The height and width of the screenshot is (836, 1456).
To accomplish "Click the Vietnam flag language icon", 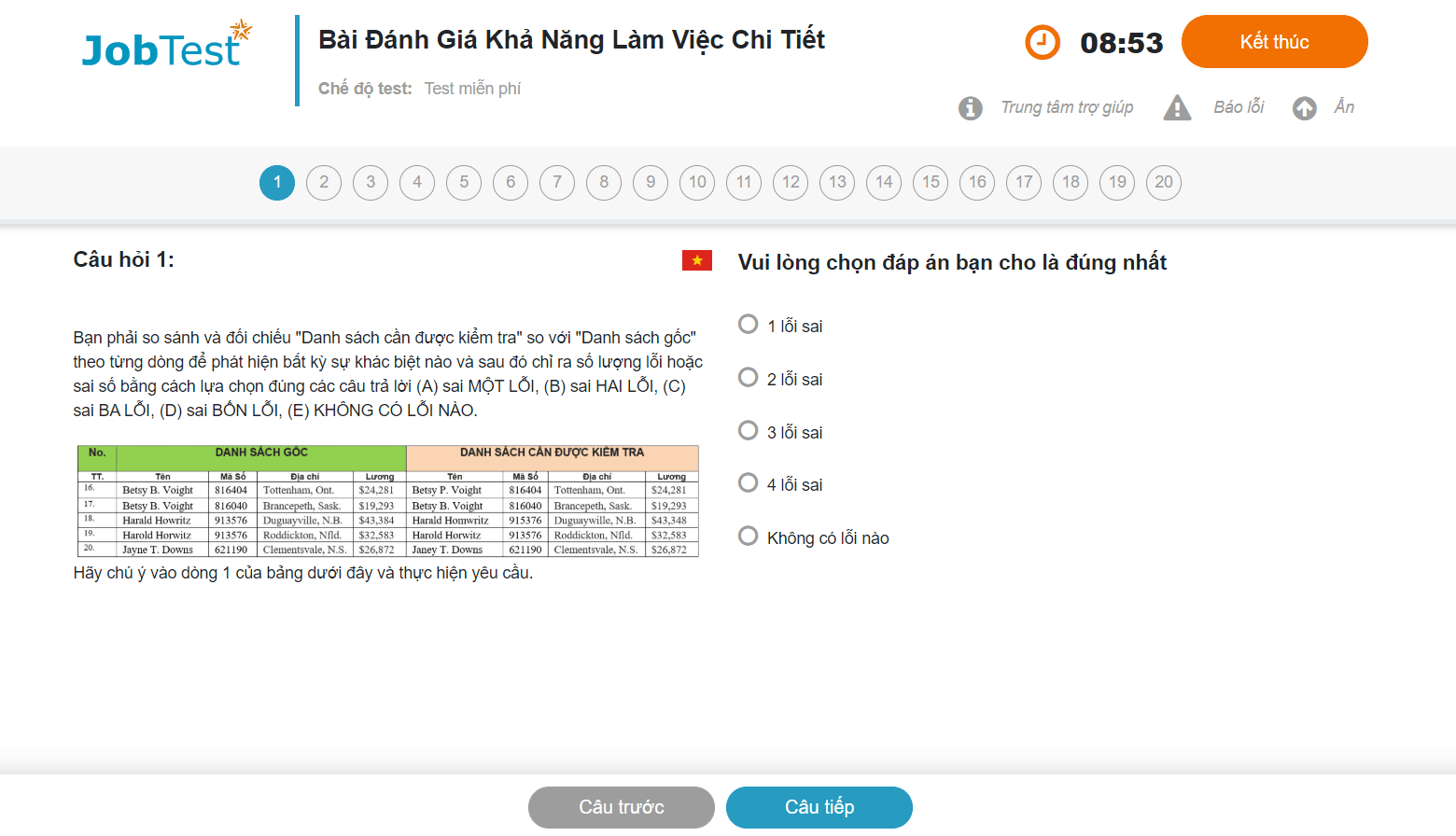I will pos(697,260).
